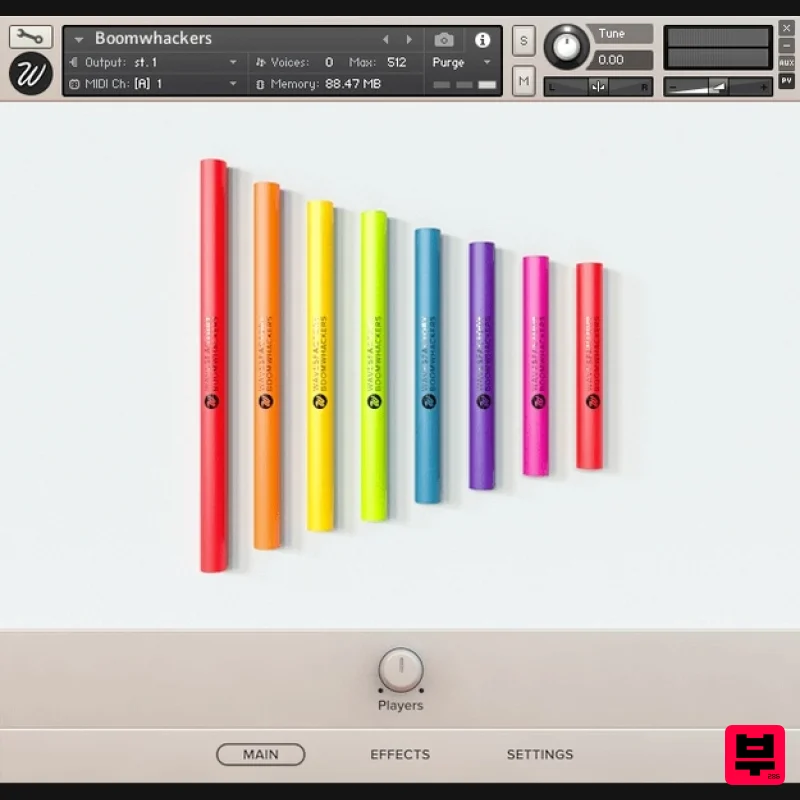The image size is (800, 800).
Task: Open the SETTINGS tab
Action: coord(540,755)
